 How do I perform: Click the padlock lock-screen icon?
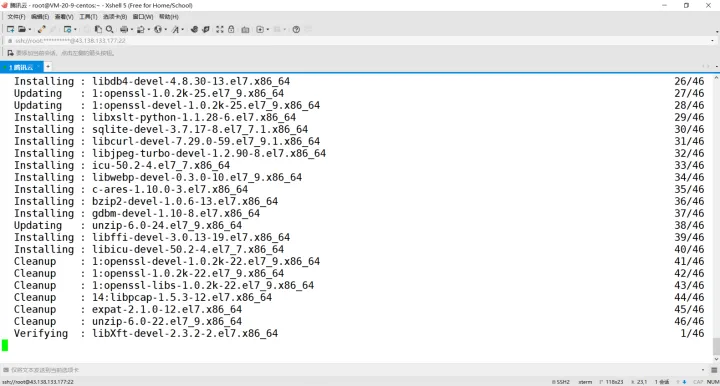click(x=231, y=29)
